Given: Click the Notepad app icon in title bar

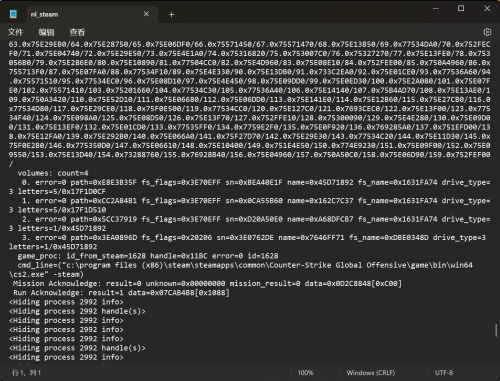Looking at the screenshot, I should (13, 14).
